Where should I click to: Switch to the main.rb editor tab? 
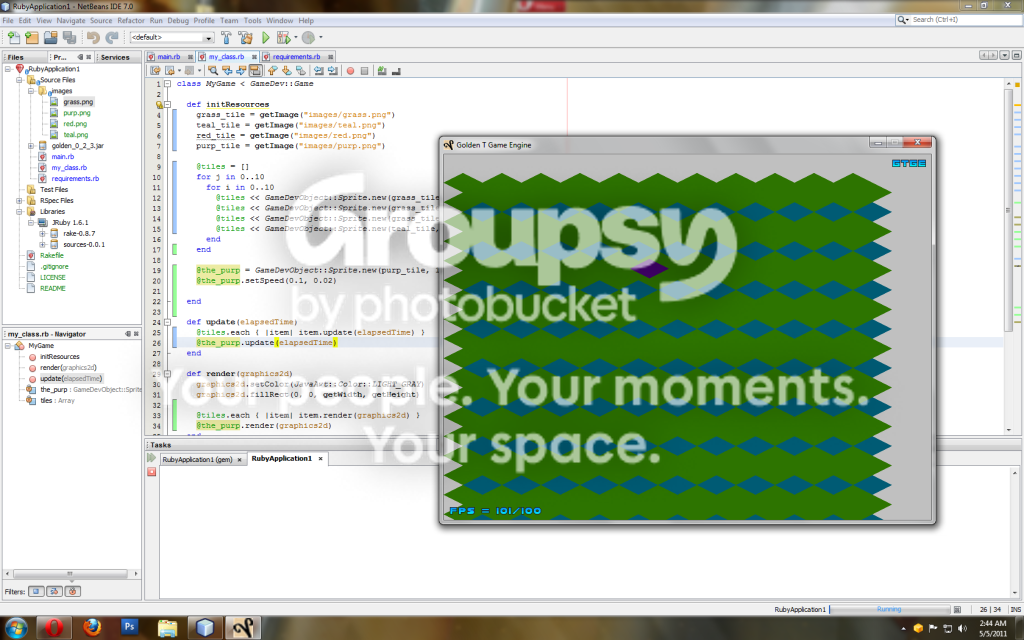(x=168, y=57)
